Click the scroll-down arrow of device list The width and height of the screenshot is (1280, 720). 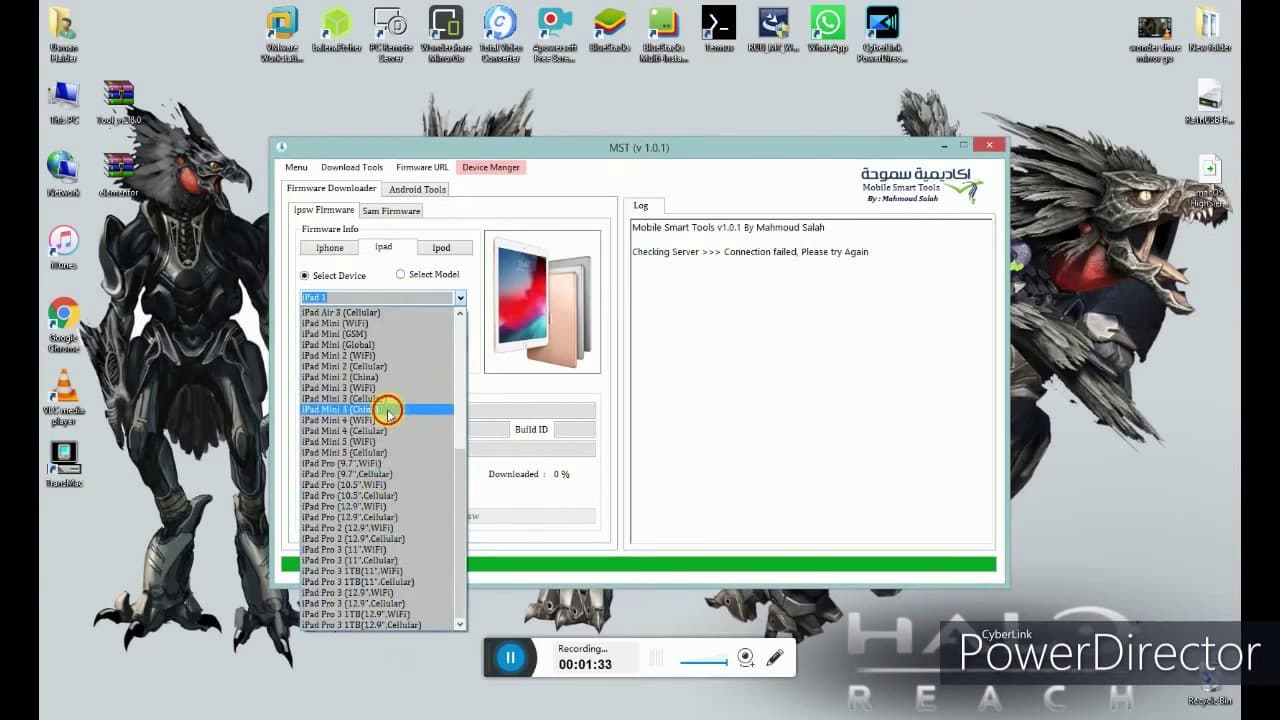point(460,624)
